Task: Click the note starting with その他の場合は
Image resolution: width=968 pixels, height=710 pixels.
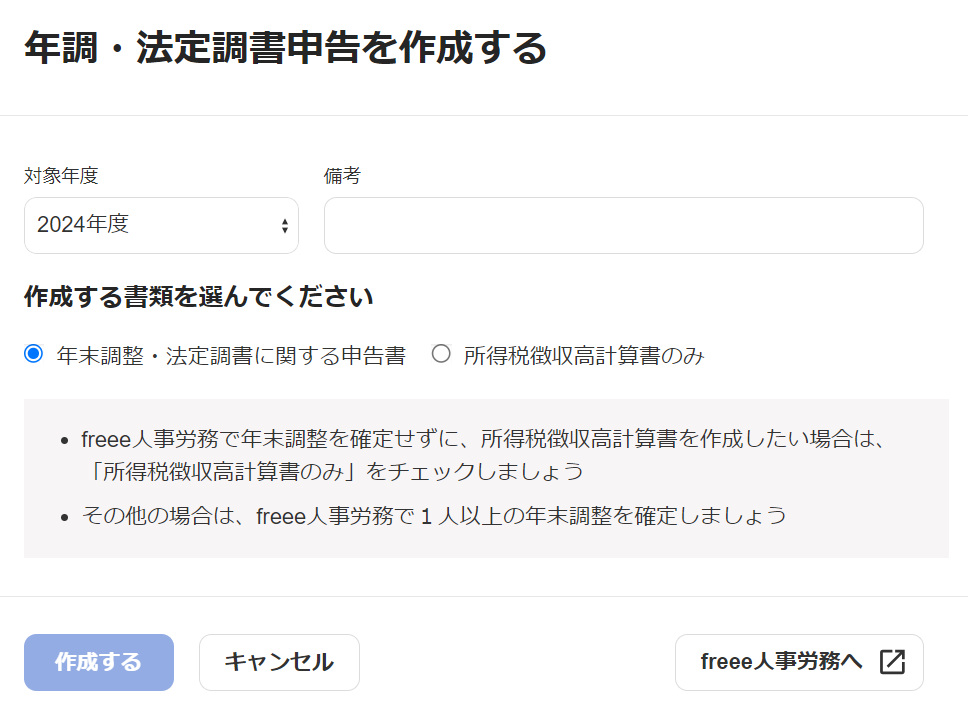Action: [x=434, y=516]
